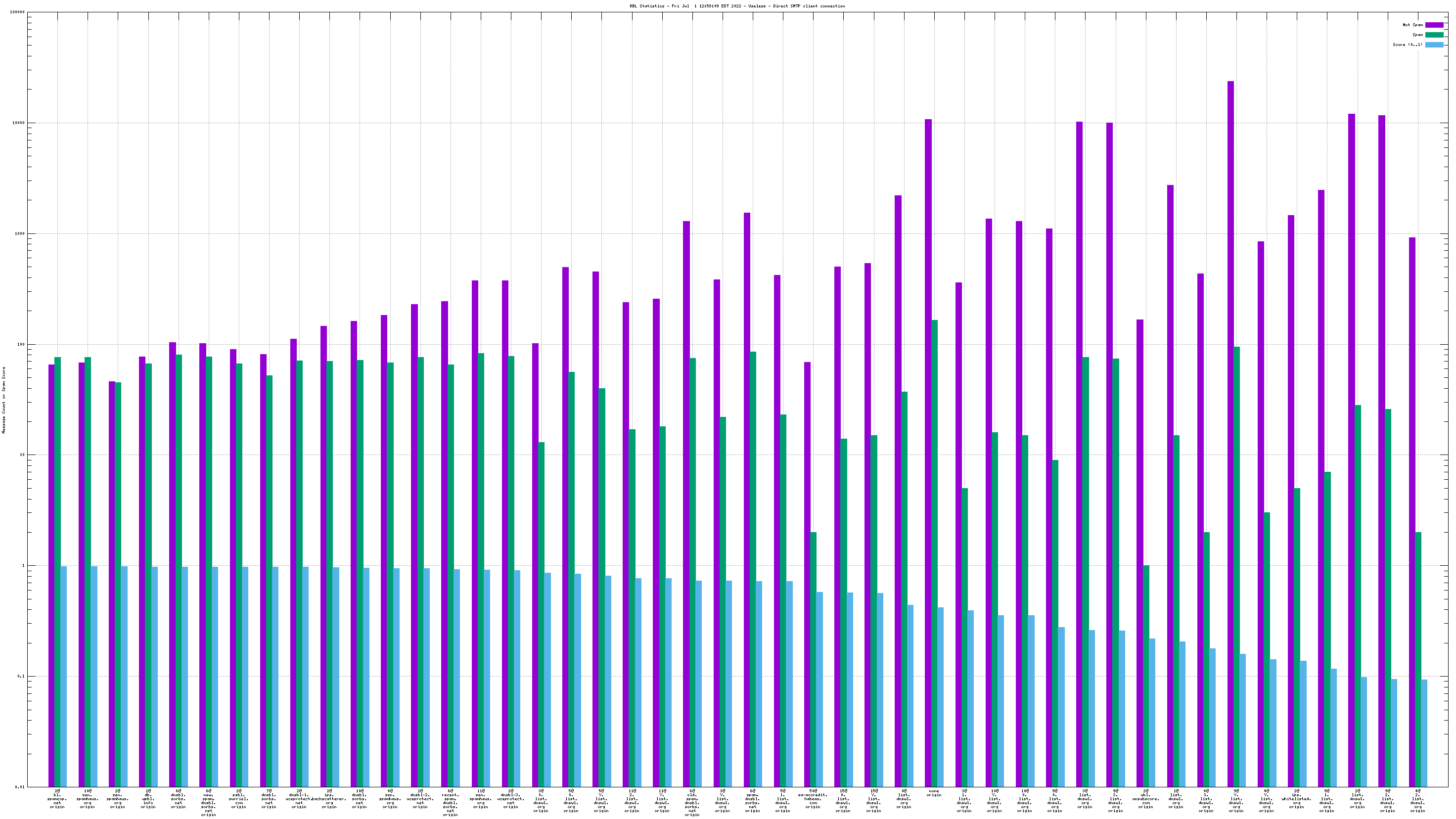Click the 100000 y-axis tick label
Image resolution: width=1456 pixels, height=819 pixels.
tap(18, 12)
